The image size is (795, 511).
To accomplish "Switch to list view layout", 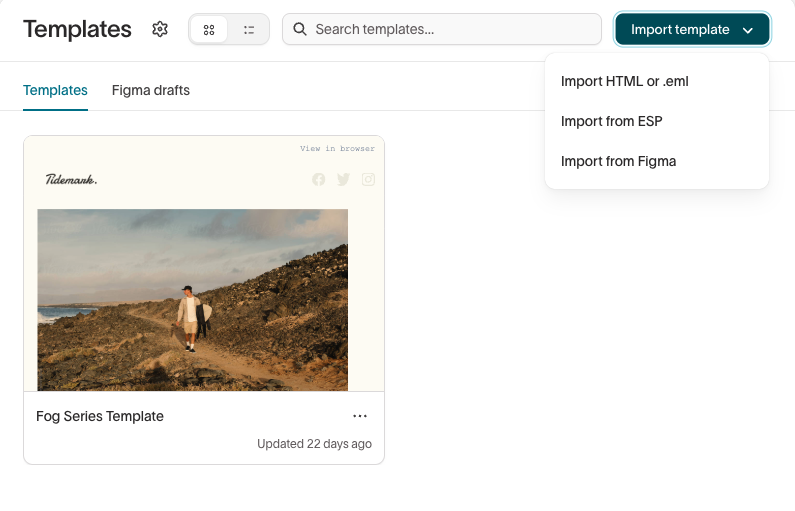I will pyautogui.click(x=248, y=29).
